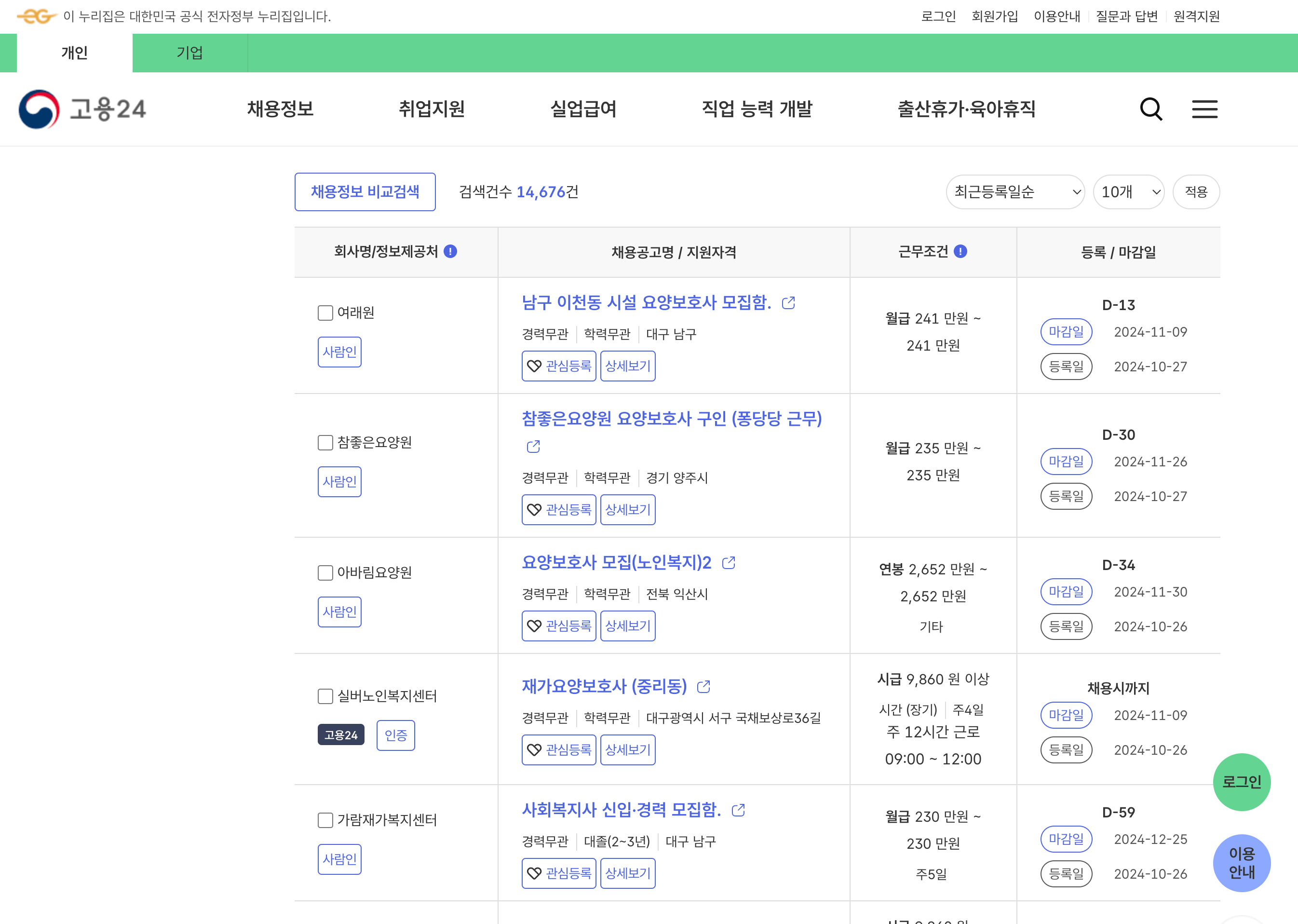Image resolution: width=1298 pixels, height=924 pixels.
Task: Click 사람인 badge under 여래원
Action: (339, 352)
